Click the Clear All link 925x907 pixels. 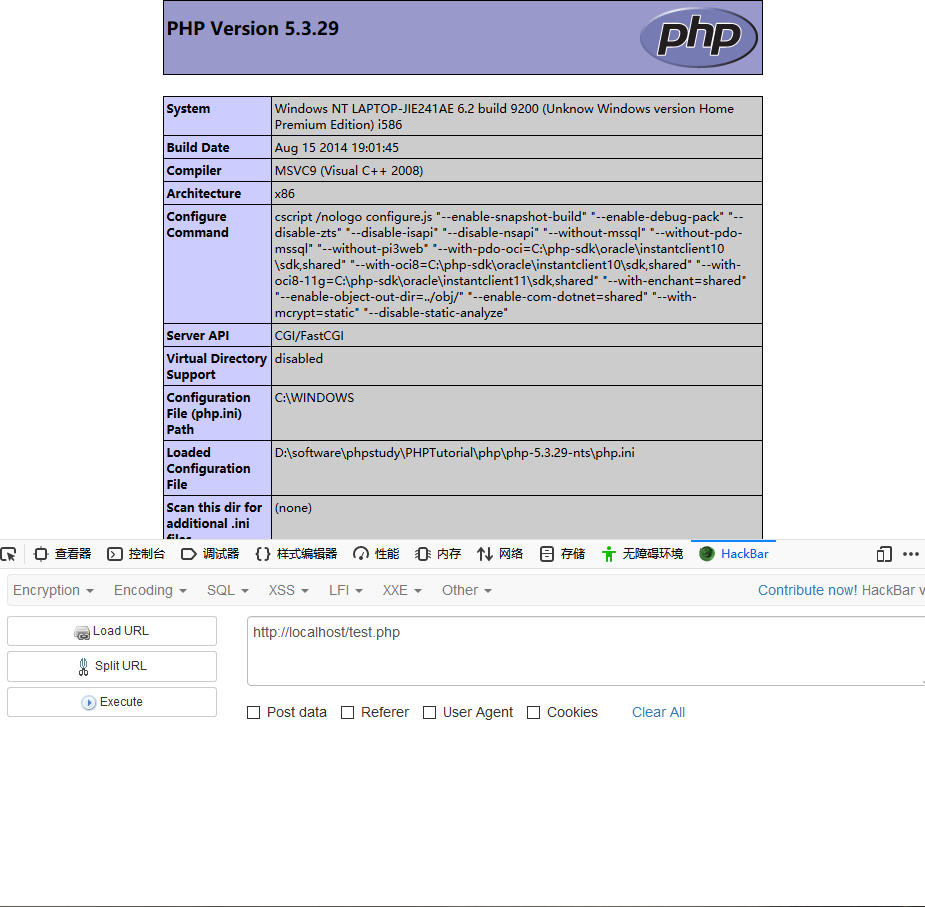coord(658,712)
